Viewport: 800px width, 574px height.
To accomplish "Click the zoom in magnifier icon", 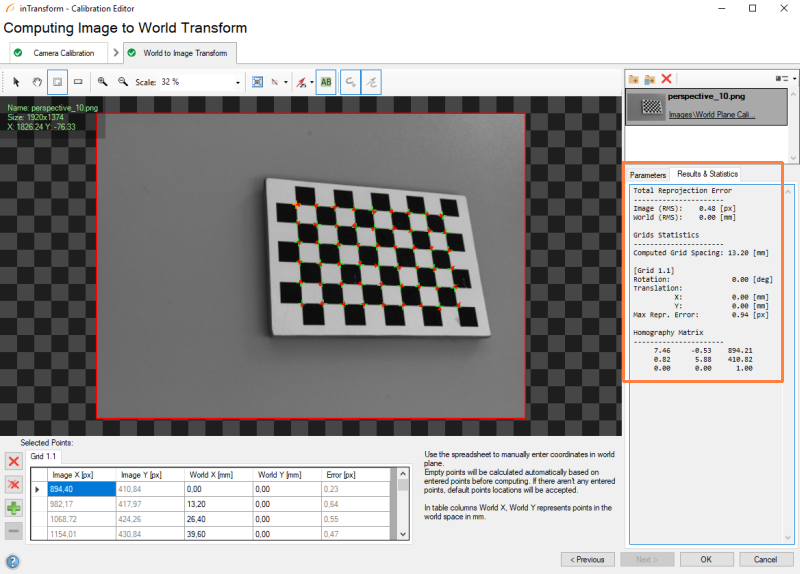I will 102,82.
